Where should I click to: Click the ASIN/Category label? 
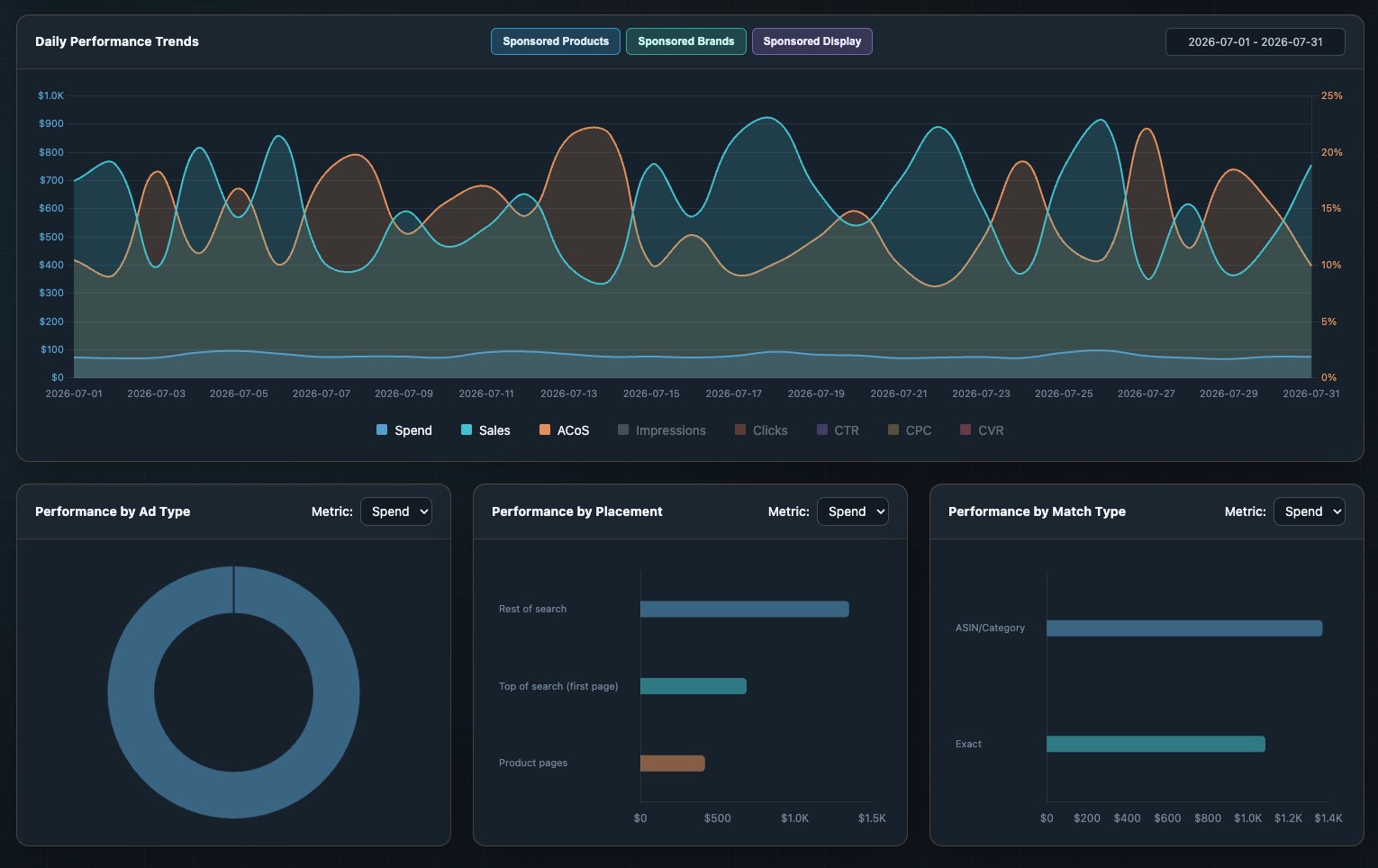click(x=990, y=628)
